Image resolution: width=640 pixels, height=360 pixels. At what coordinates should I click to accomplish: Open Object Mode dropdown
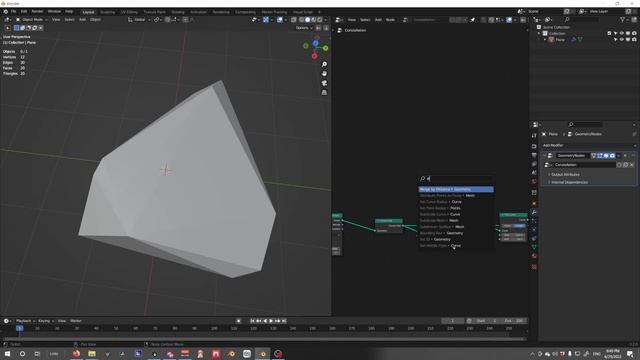click(31, 20)
